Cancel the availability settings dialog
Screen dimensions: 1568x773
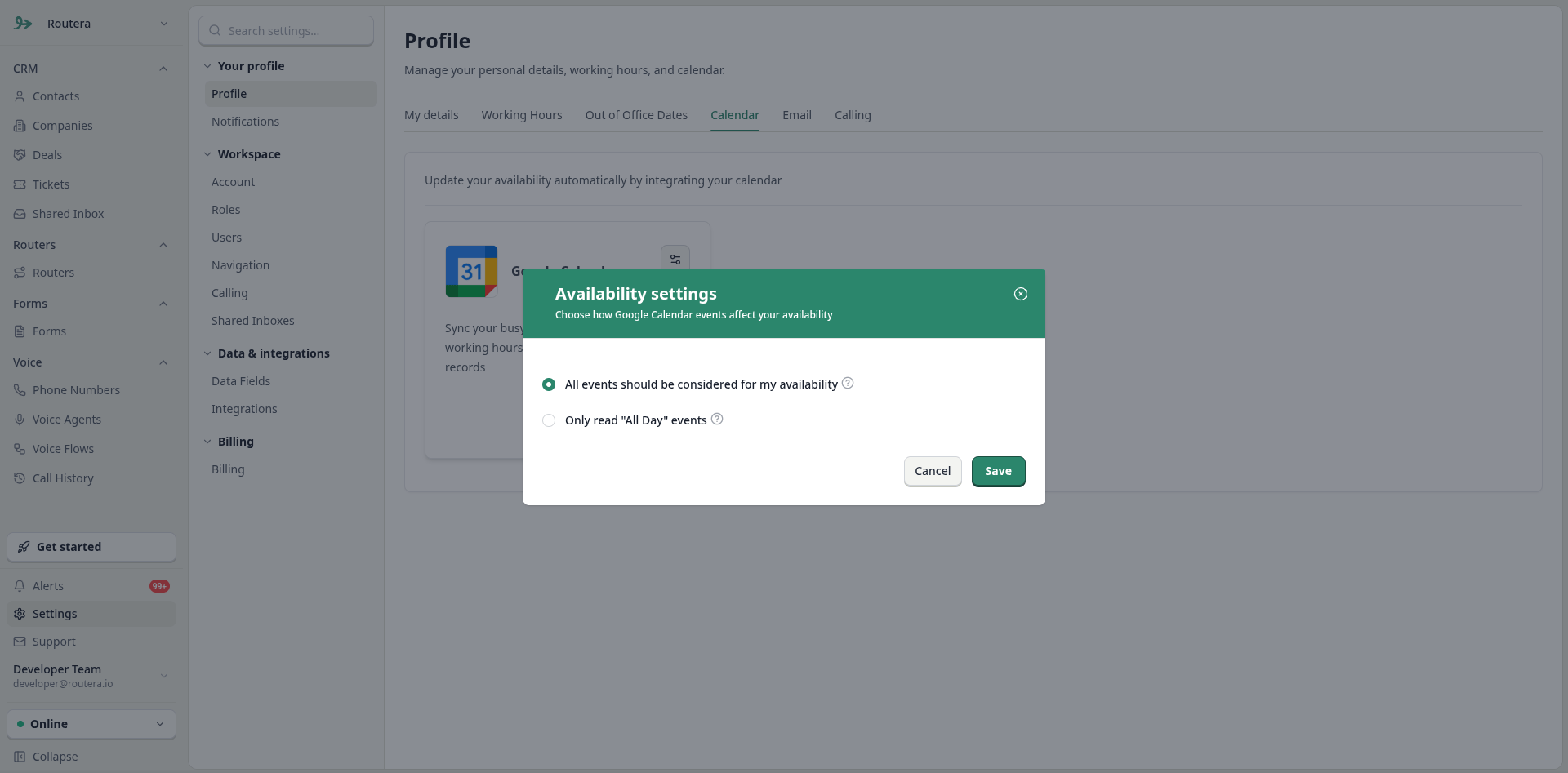pyautogui.click(x=933, y=471)
